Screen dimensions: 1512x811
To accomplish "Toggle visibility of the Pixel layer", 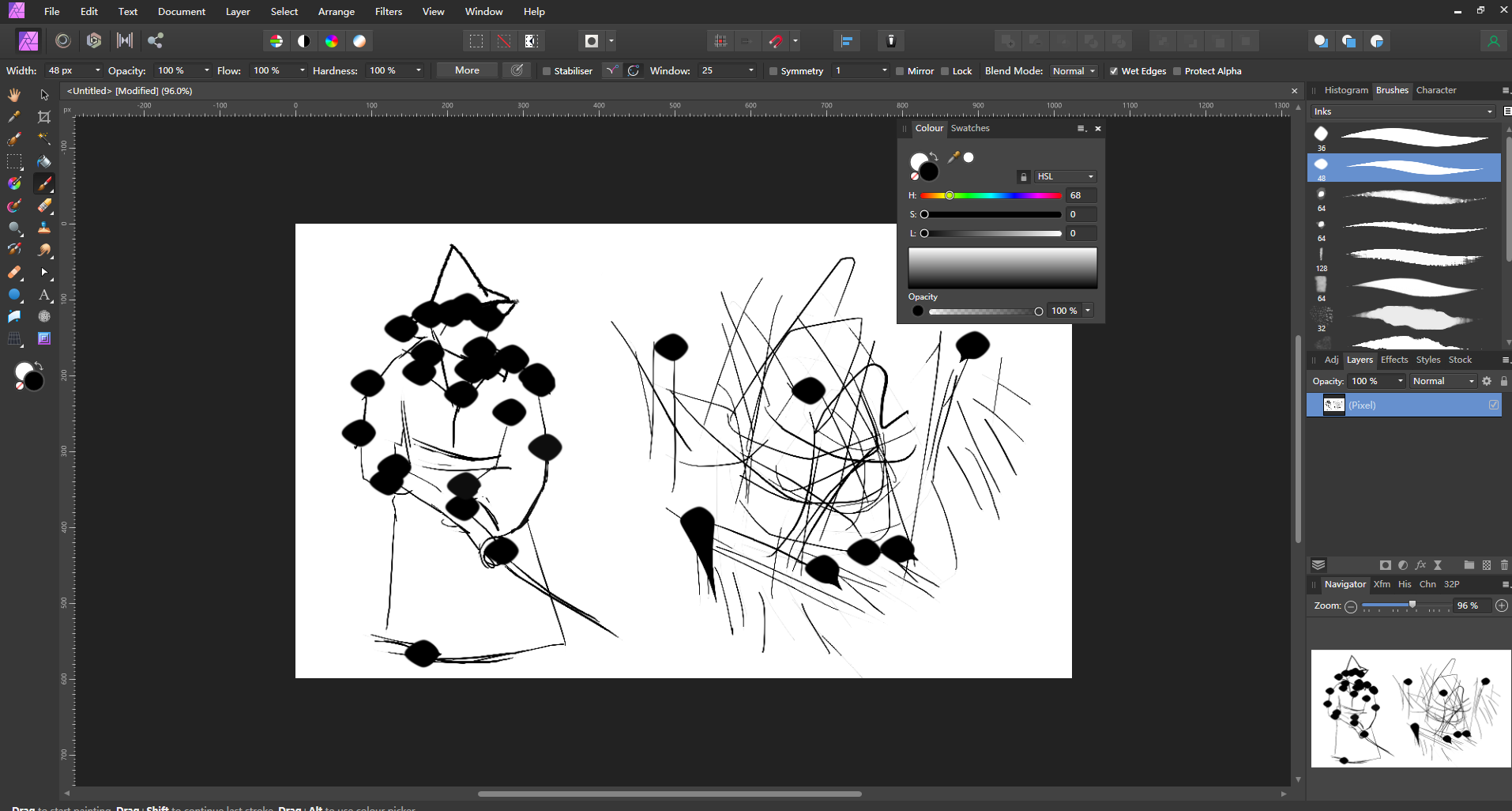I will [1494, 405].
